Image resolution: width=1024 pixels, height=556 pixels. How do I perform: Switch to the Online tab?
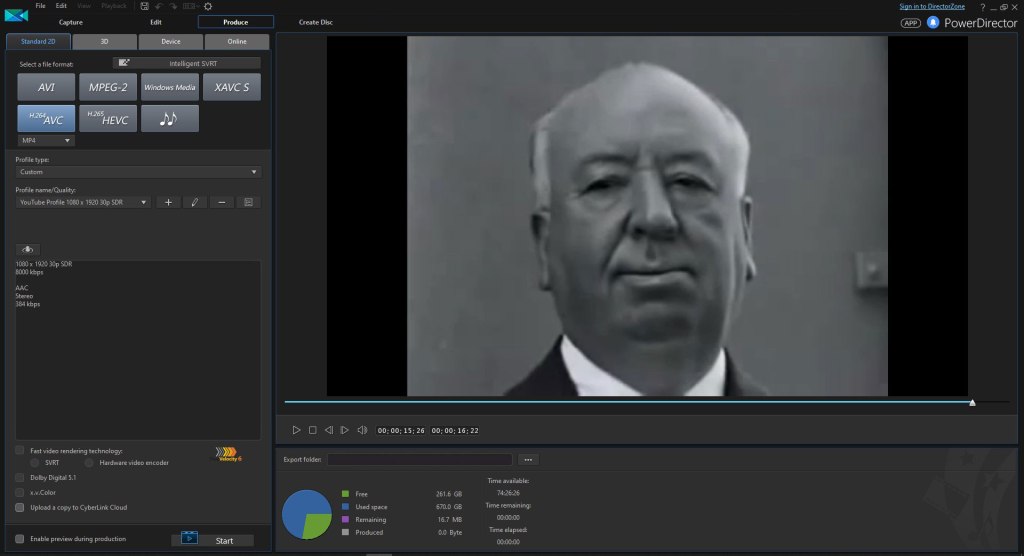237,42
